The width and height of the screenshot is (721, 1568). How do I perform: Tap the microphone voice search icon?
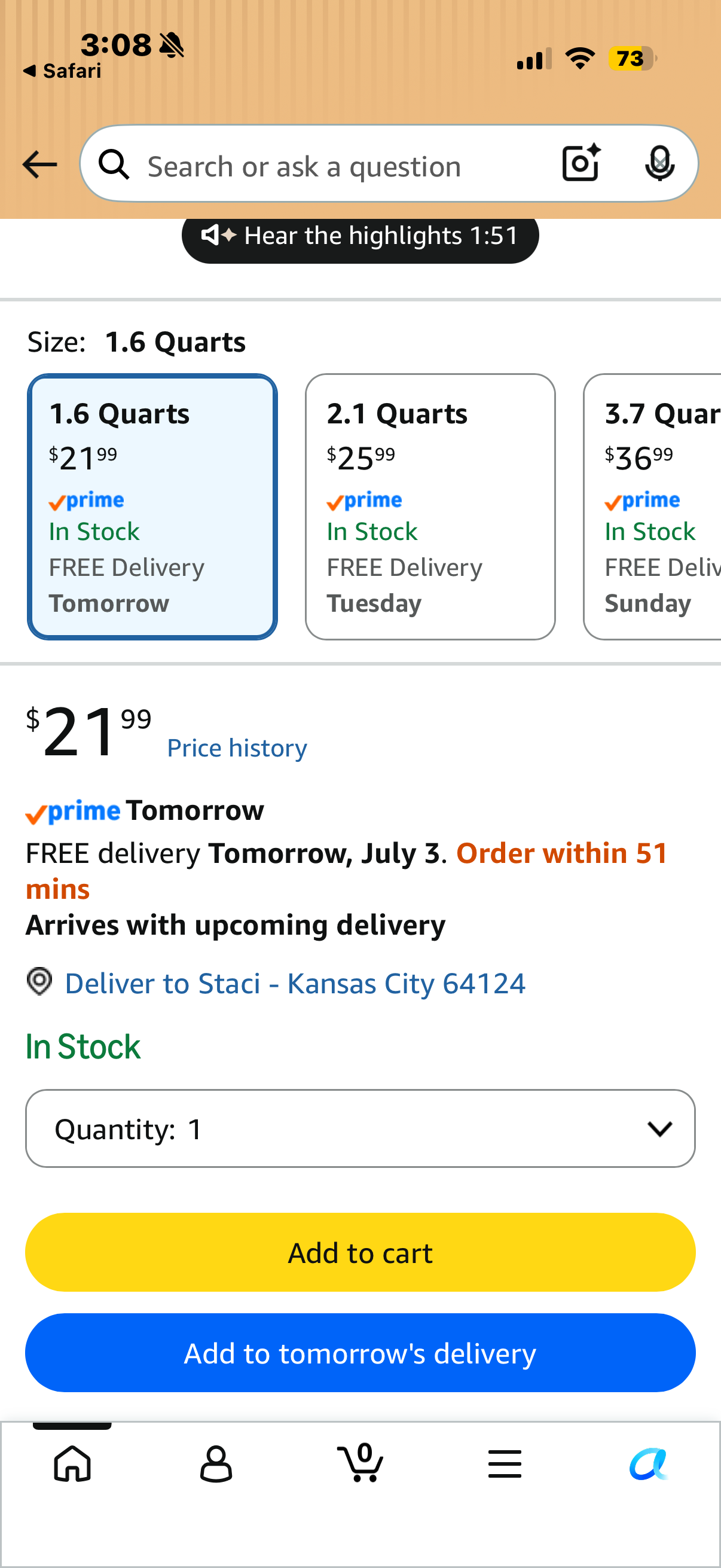coord(659,163)
